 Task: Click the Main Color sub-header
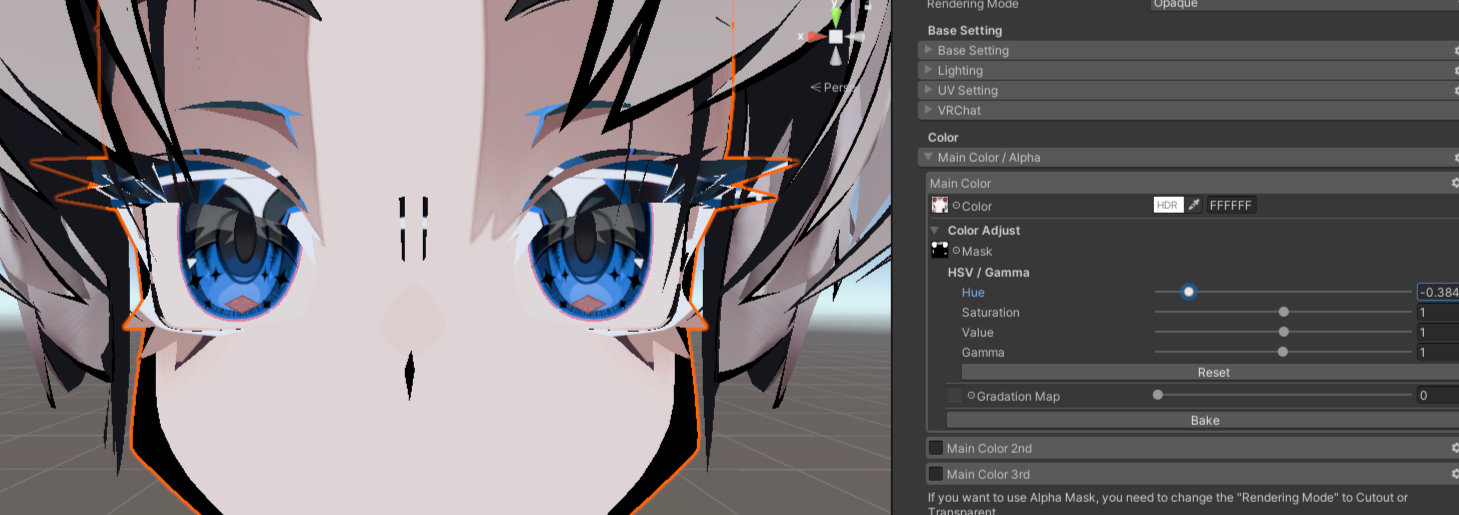[x=1192, y=183]
